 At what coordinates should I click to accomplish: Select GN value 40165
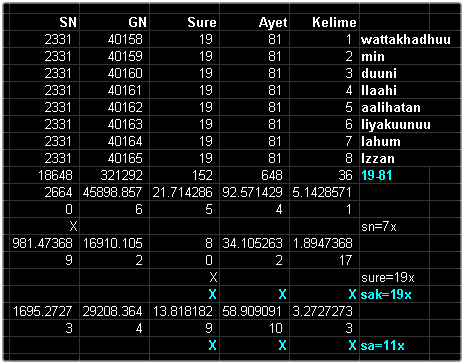click(x=125, y=158)
